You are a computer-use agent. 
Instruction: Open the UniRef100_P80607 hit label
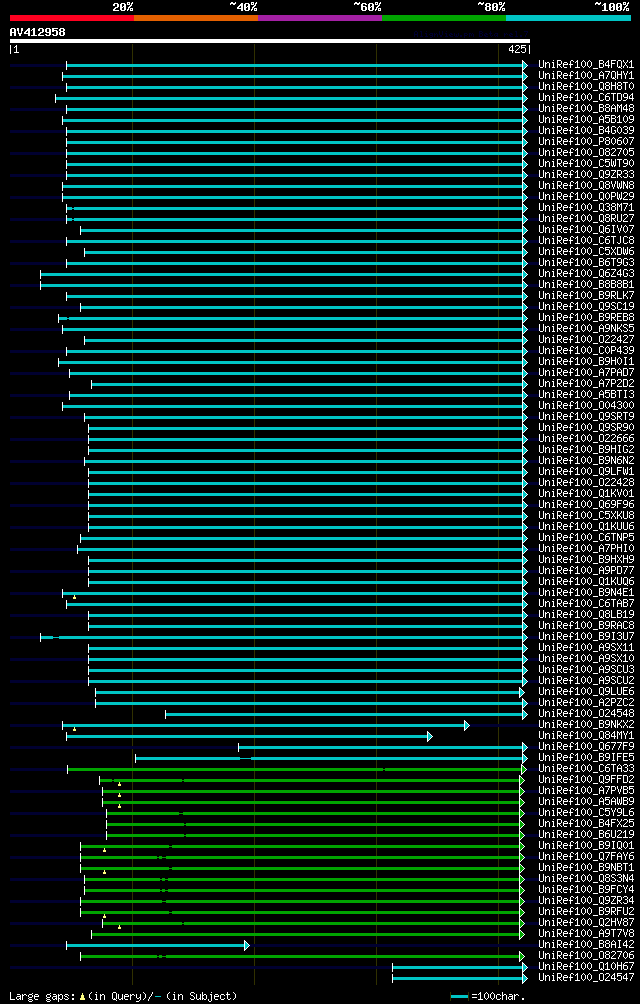(x=586, y=142)
